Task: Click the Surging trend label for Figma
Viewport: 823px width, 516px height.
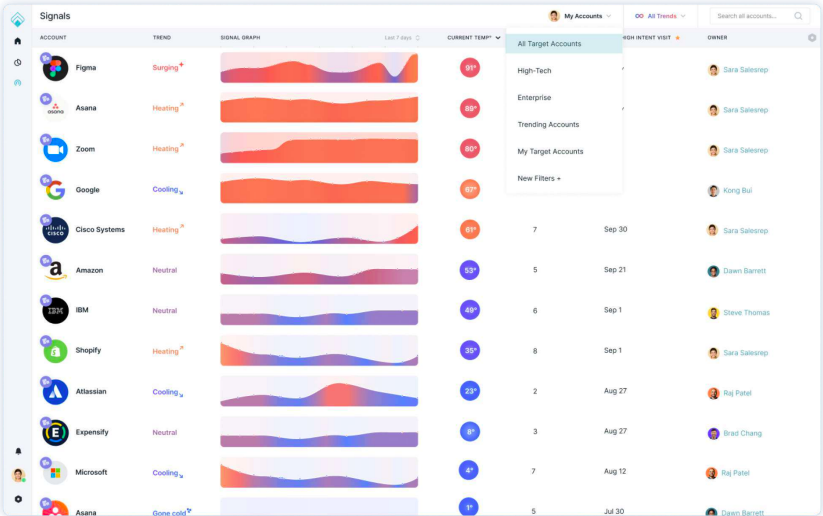Action: (167, 67)
